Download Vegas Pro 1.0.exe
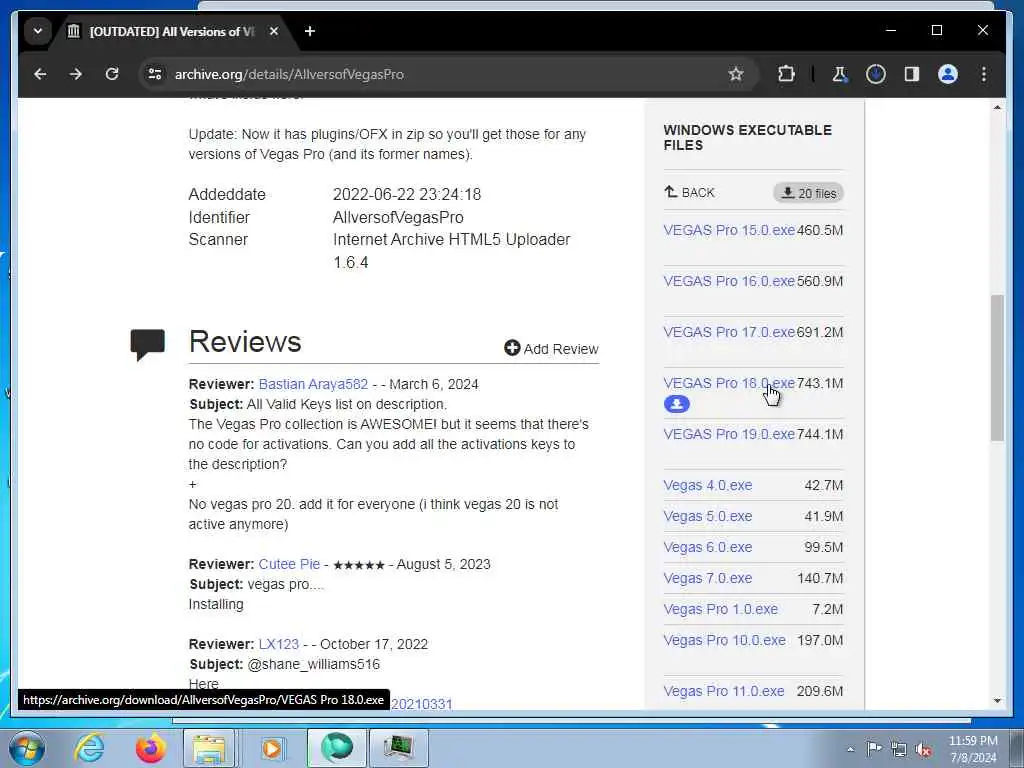Viewport: 1024px width, 768px height. [720, 609]
